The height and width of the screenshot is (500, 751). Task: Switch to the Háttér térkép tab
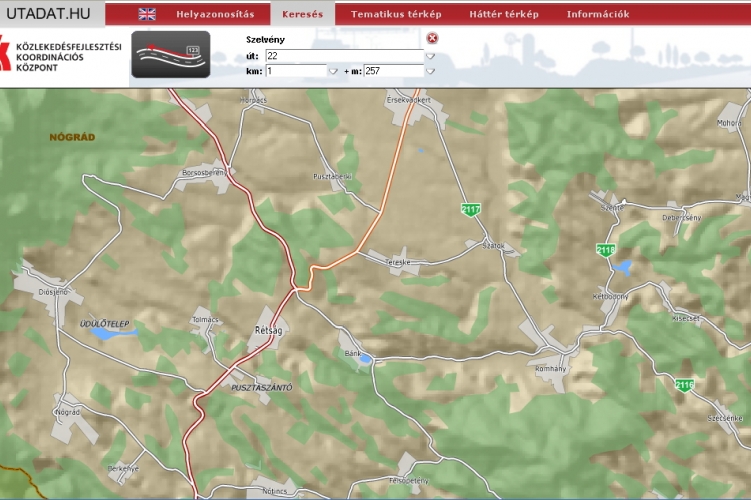click(504, 14)
